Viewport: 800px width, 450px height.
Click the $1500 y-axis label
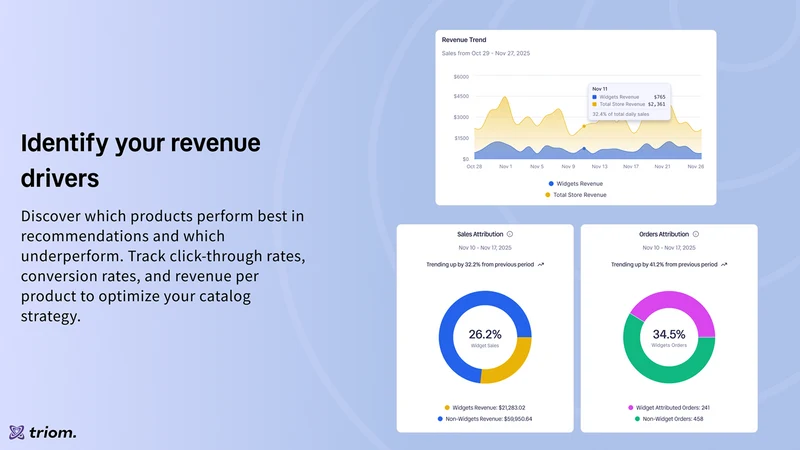tap(461, 138)
